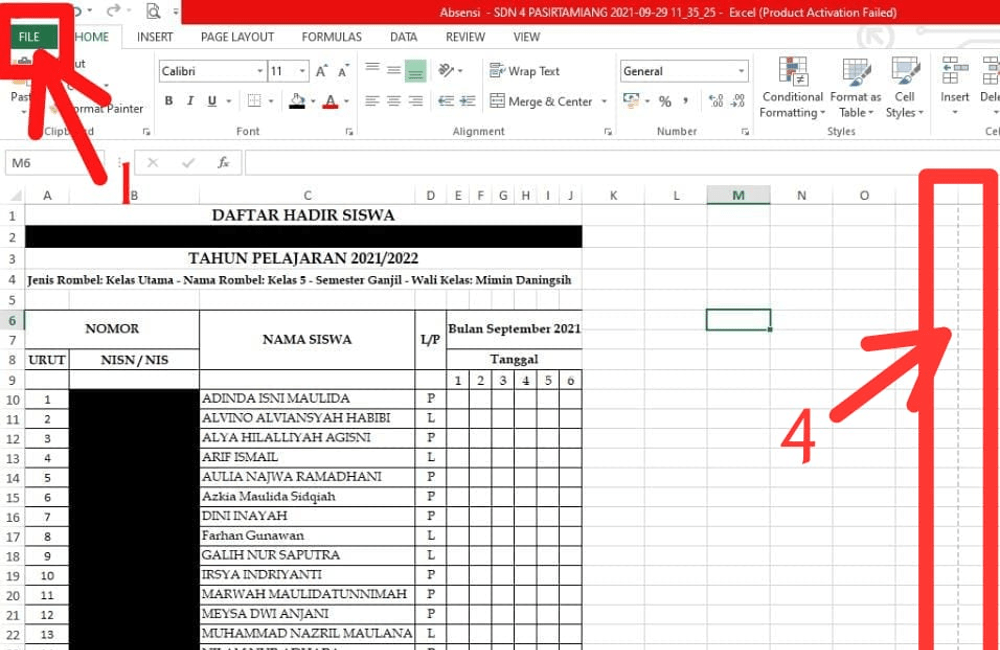Screen dimensions: 1000x650
Task: Switch to the PAGE LAYOUT tab
Action: pyautogui.click(x=237, y=37)
